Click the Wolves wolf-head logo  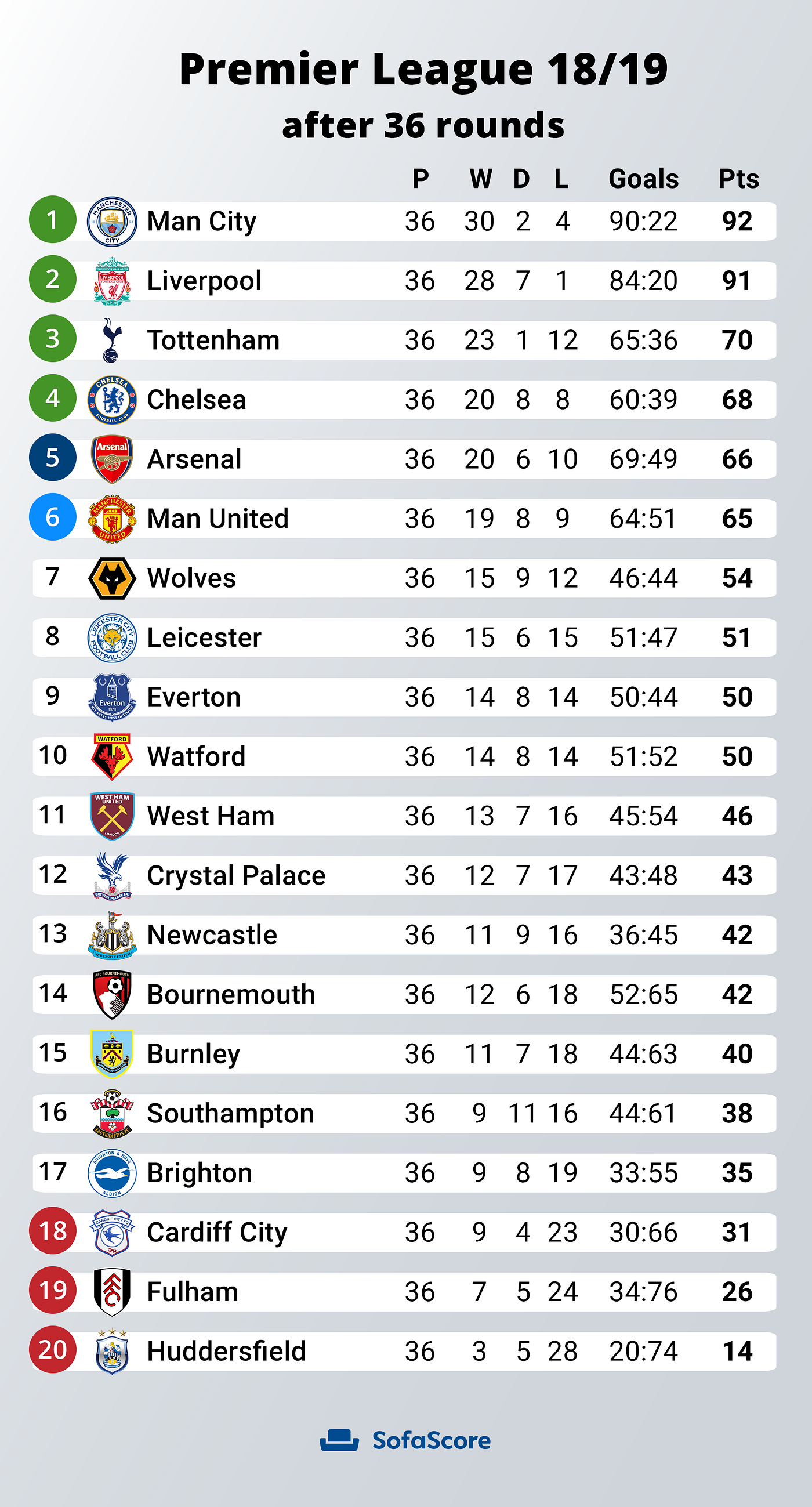click(x=112, y=578)
